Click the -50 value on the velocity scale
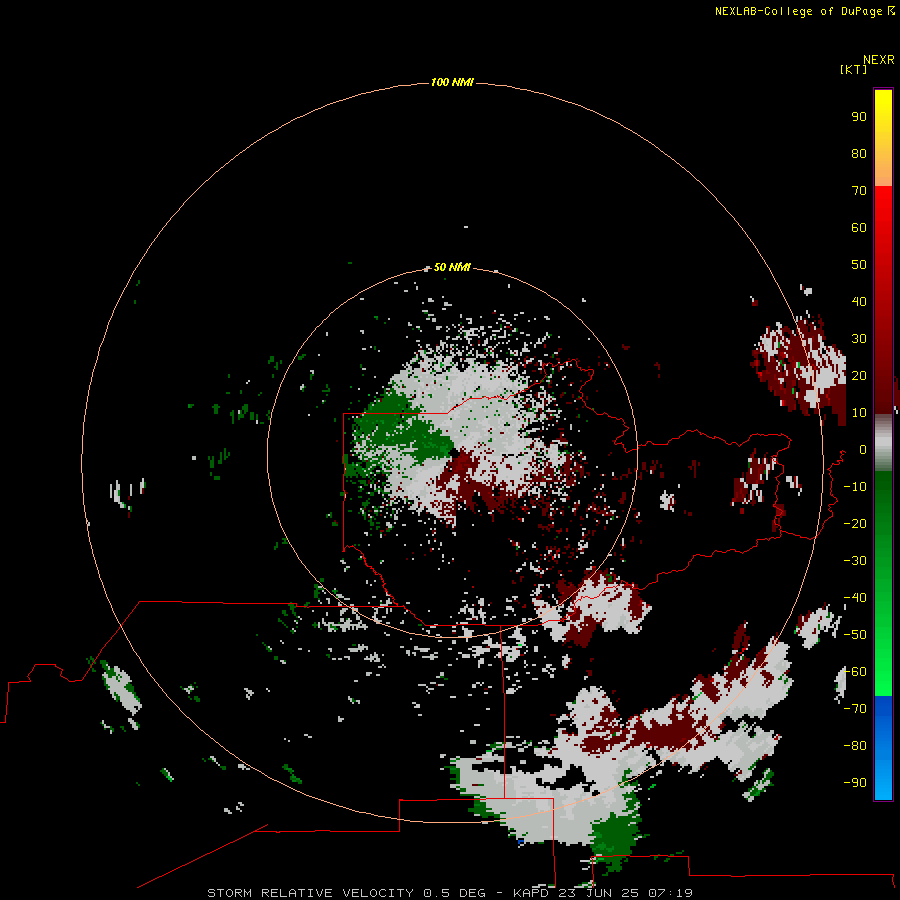 855,635
